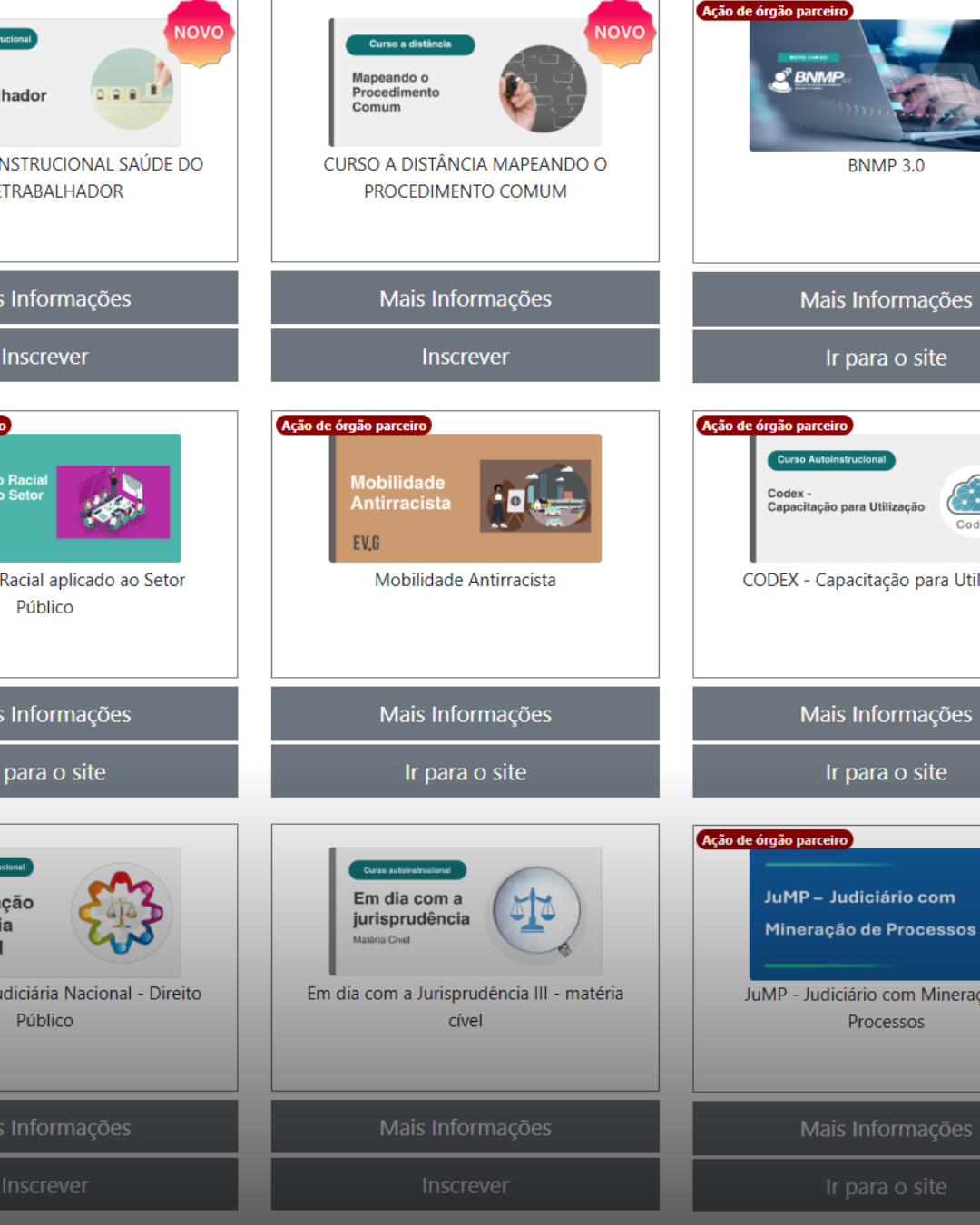This screenshot has width=980, height=1225.
Task: Click Ir para o site under CODEX course
Action: 837,771
